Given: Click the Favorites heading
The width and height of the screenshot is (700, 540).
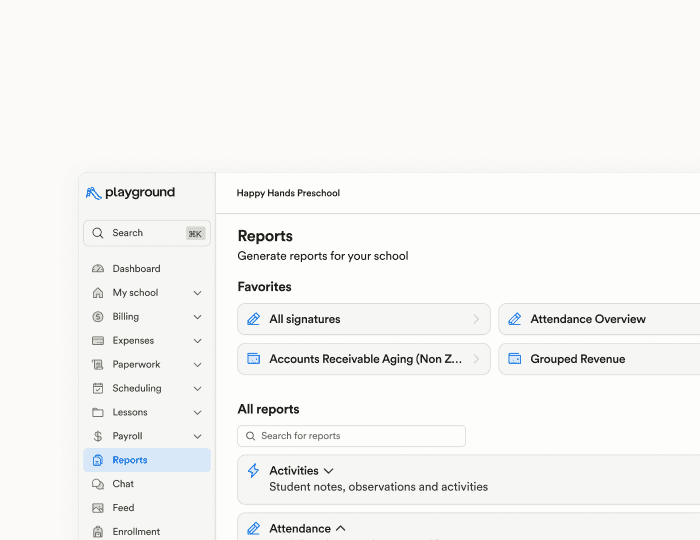Looking at the screenshot, I should click(264, 287).
